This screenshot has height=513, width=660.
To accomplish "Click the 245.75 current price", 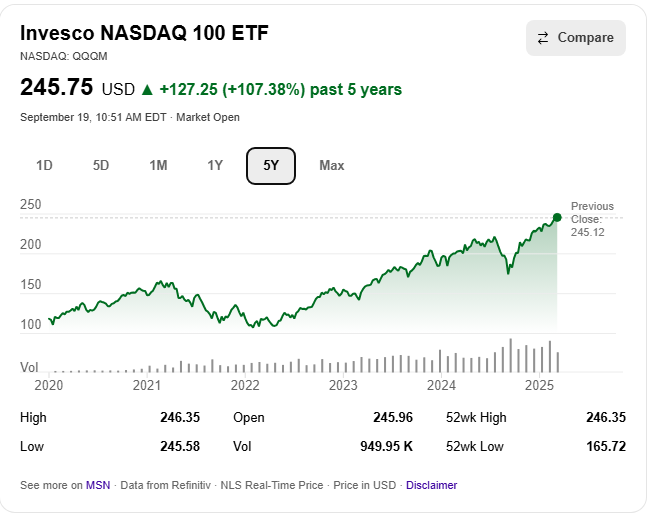I will tap(57, 88).
